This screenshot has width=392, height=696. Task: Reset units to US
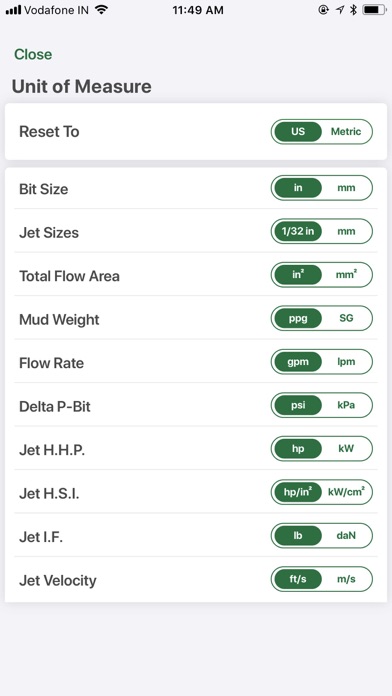[298, 132]
